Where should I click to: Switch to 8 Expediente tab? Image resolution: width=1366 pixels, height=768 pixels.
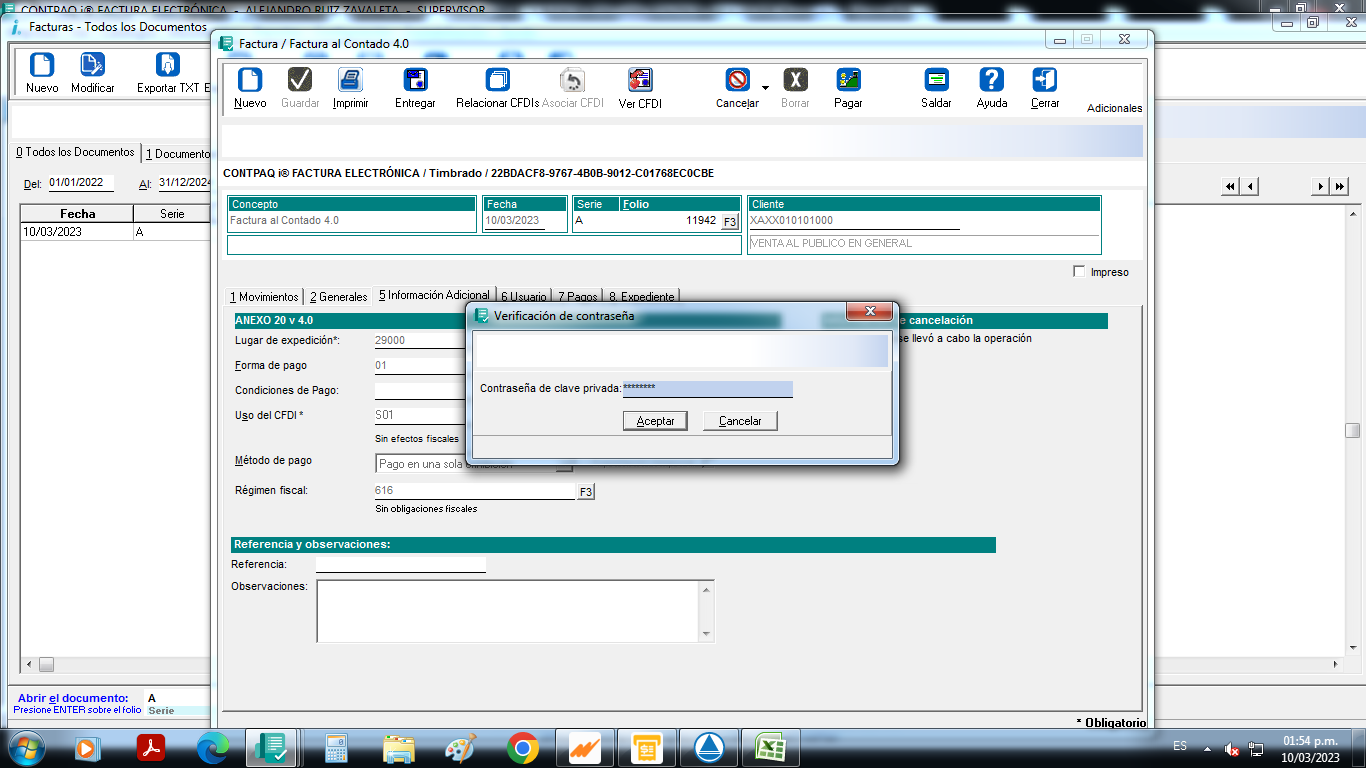click(641, 297)
